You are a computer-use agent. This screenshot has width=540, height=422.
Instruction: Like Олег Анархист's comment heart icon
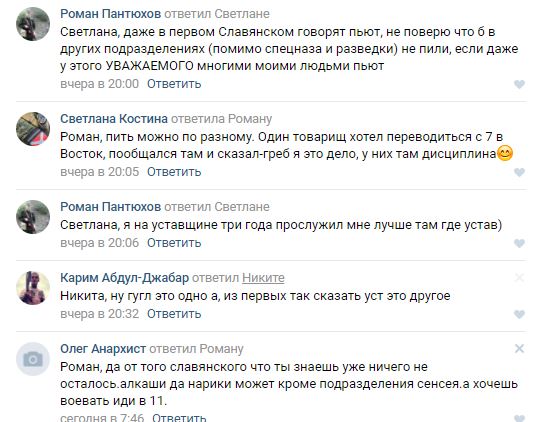pos(519,418)
